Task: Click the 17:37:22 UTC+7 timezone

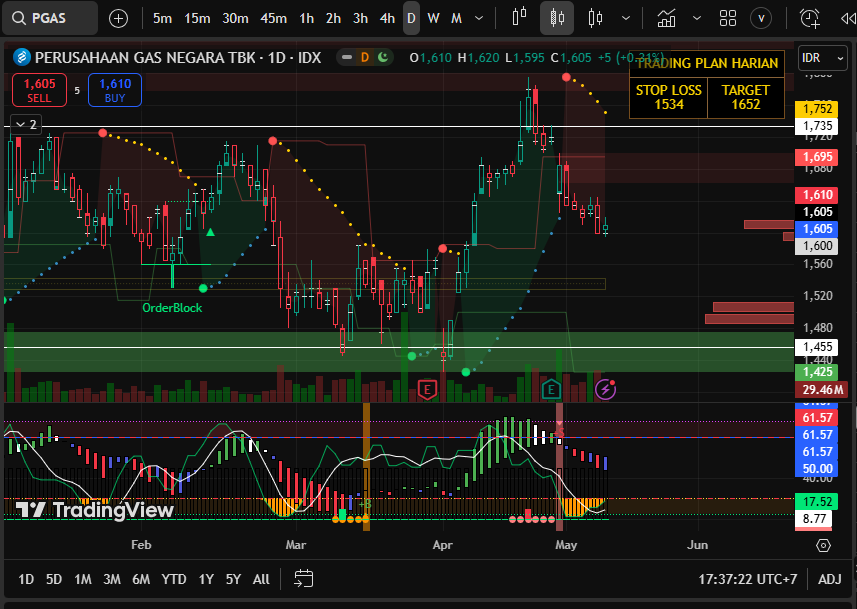Action: 748,579
